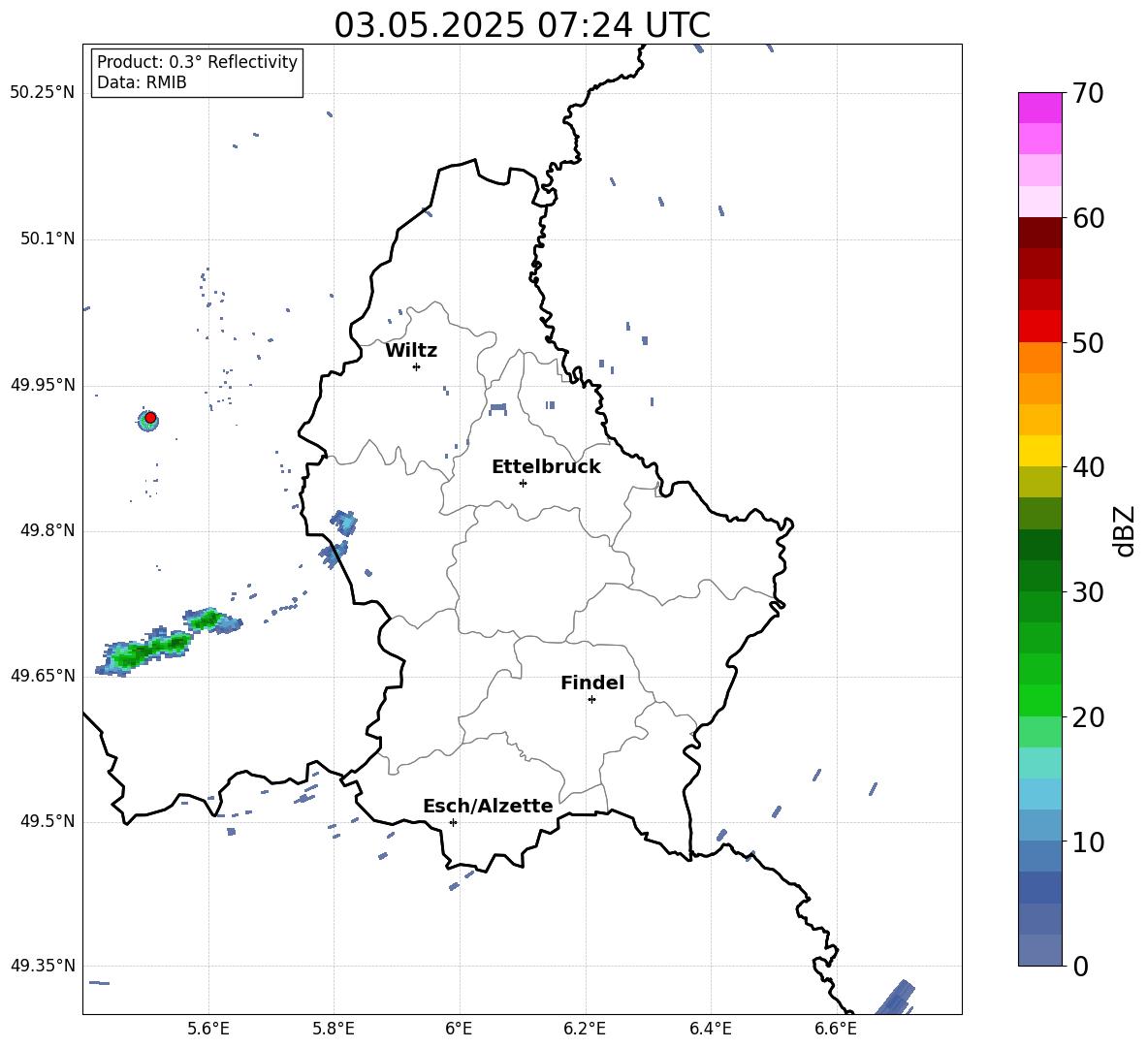Click the 50.25°N latitude label

click(42, 93)
